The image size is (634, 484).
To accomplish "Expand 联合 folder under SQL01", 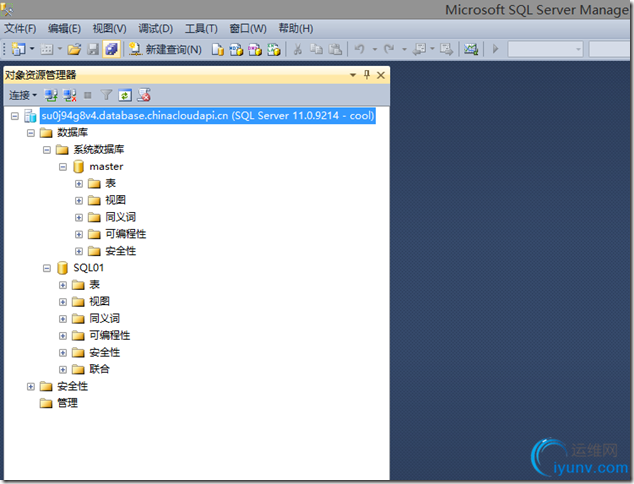I will pyautogui.click(x=63, y=370).
